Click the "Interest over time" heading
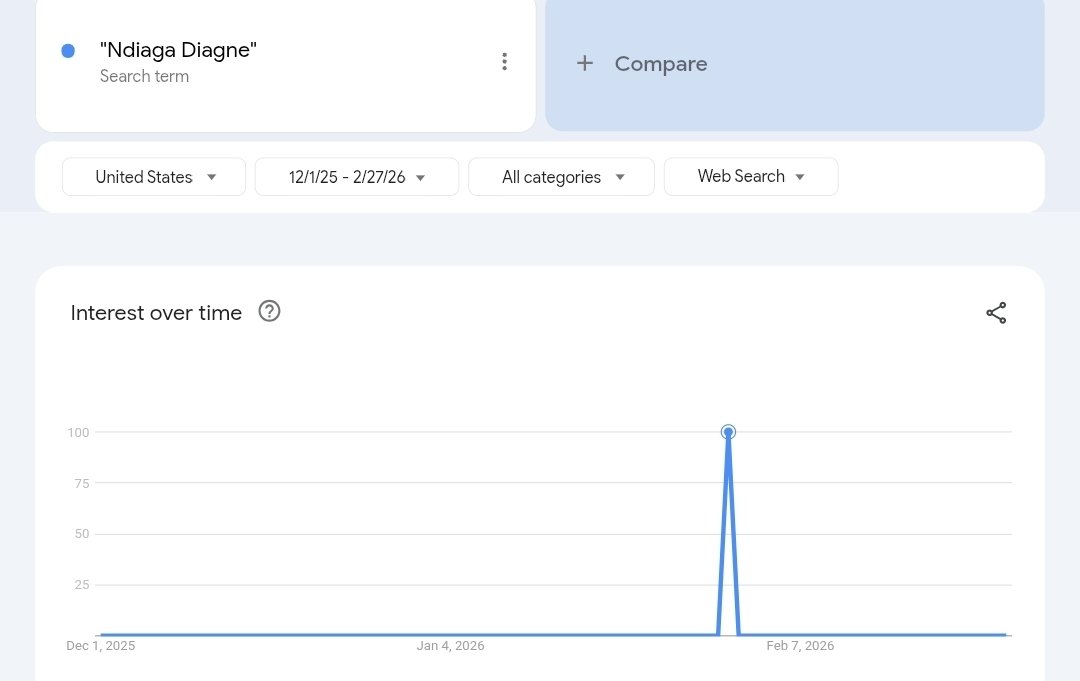Image resolution: width=1080 pixels, height=681 pixels. (x=156, y=313)
